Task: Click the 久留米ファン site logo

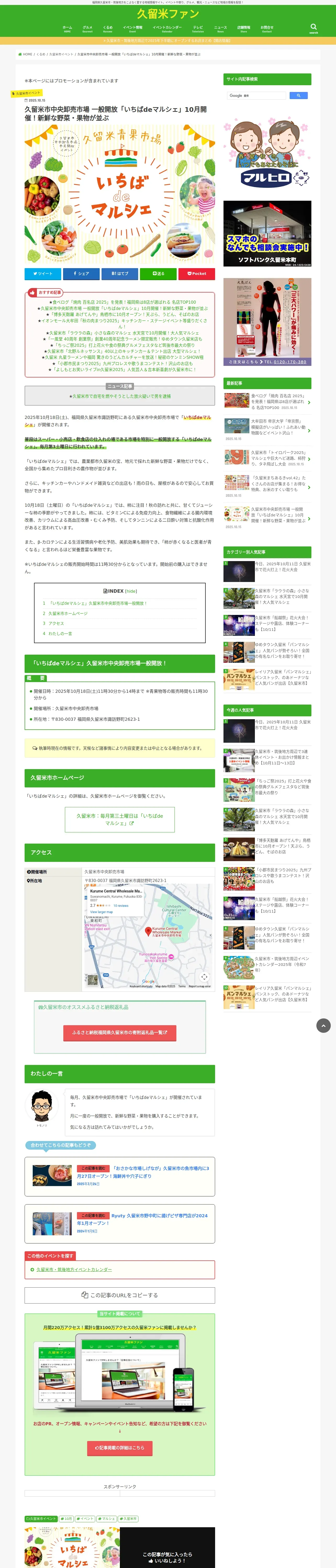Action: 168,14
